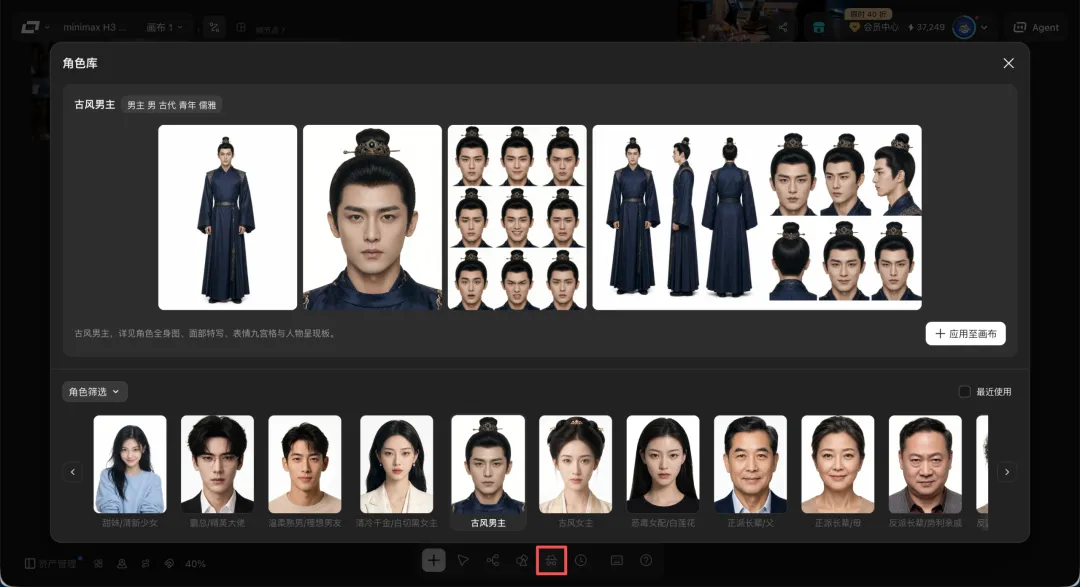The width and height of the screenshot is (1080, 587).
Task: Open the character library icon
Action: coord(551,560)
